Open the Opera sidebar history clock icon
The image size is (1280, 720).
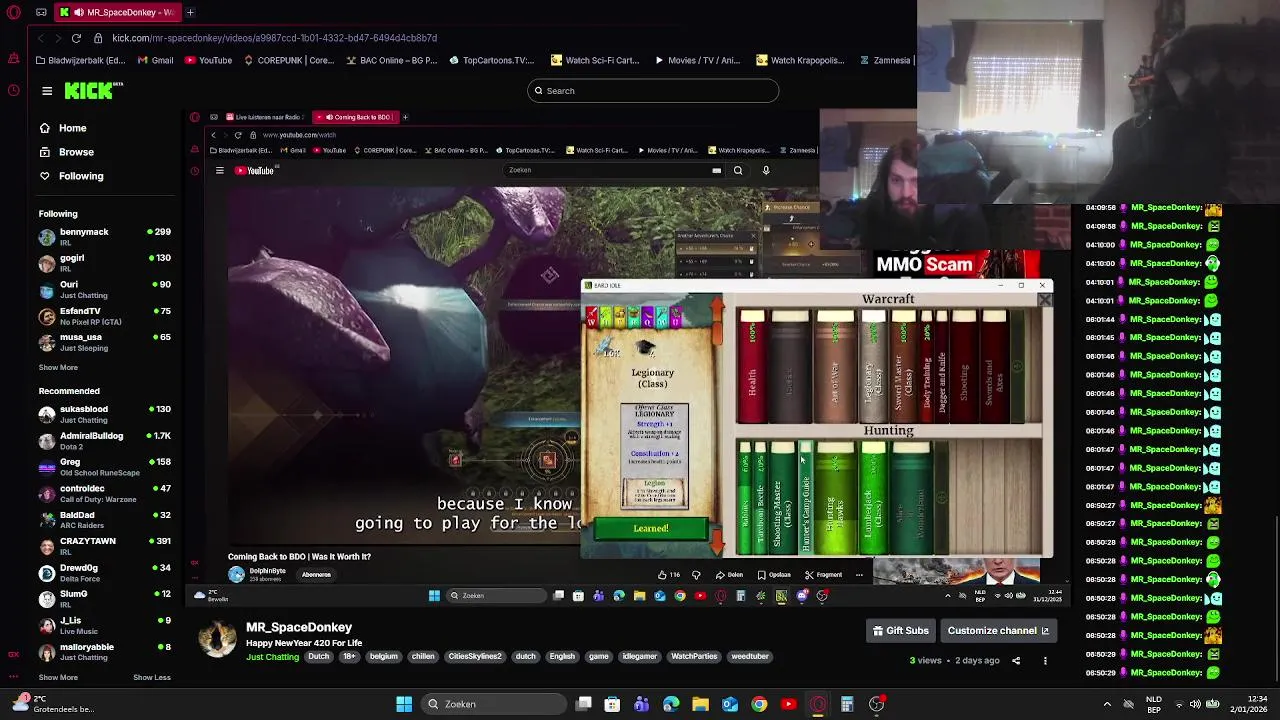coord(14,91)
